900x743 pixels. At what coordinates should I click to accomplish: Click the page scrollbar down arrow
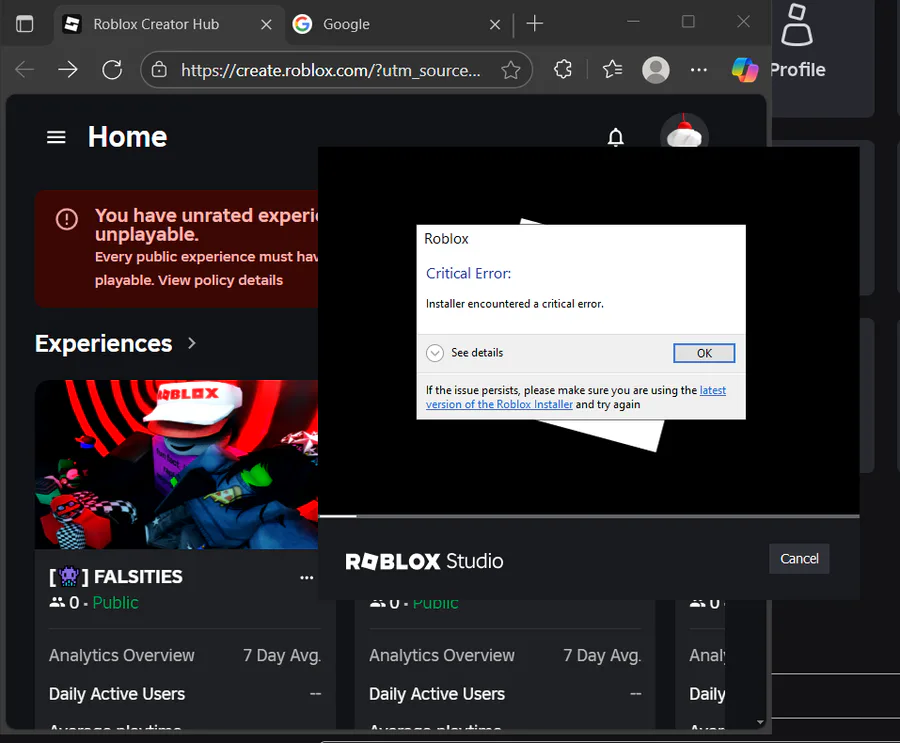click(x=760, y=722)
